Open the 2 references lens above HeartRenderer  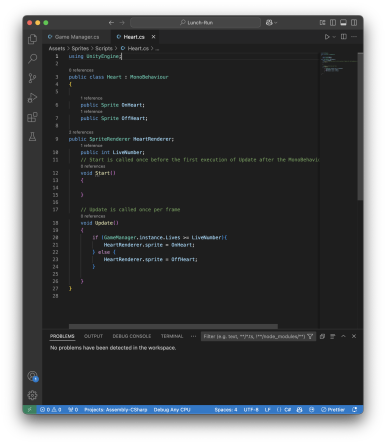coord(81,132)
